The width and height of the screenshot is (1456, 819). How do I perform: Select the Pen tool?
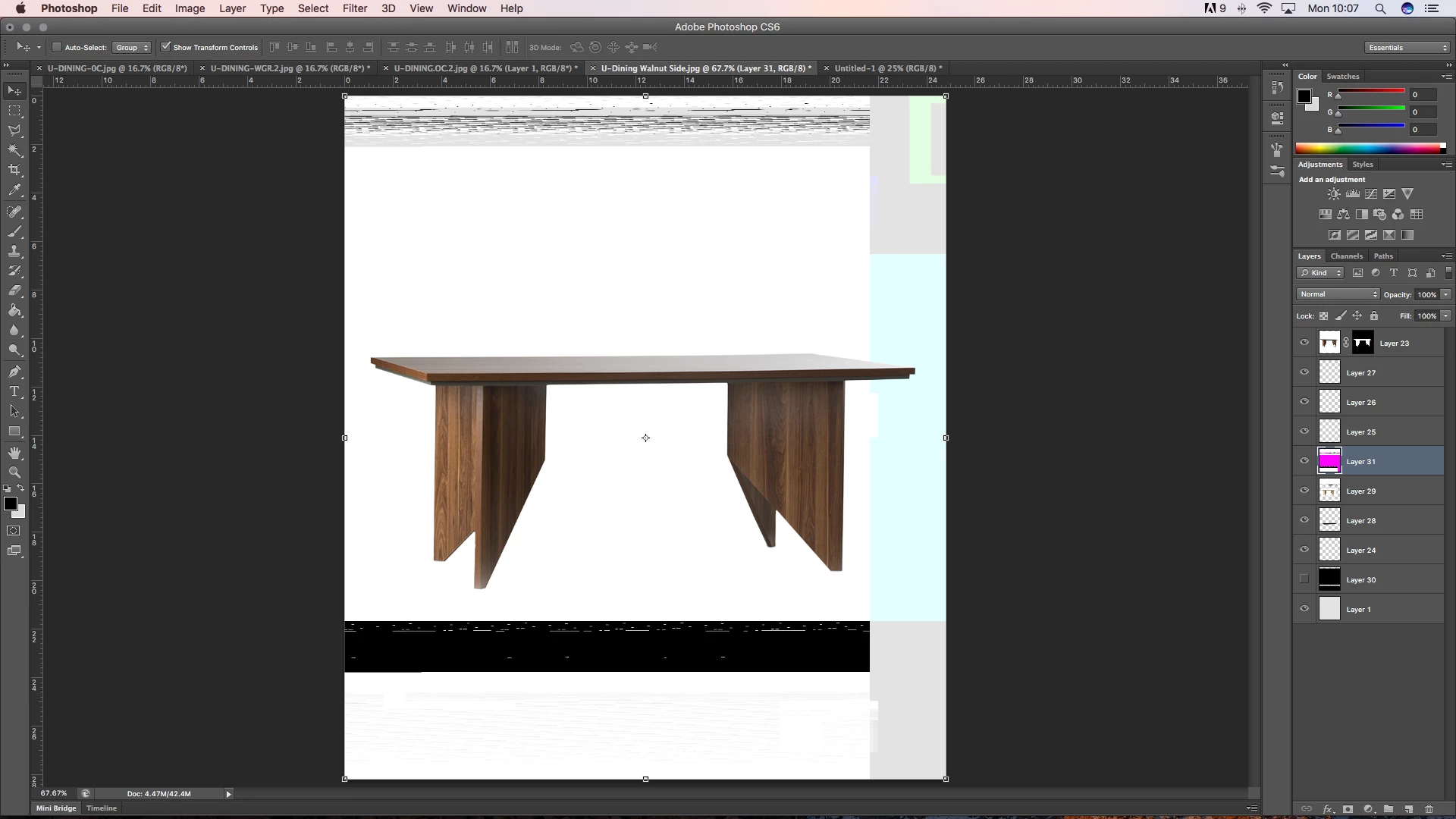(x=14, y=372)
